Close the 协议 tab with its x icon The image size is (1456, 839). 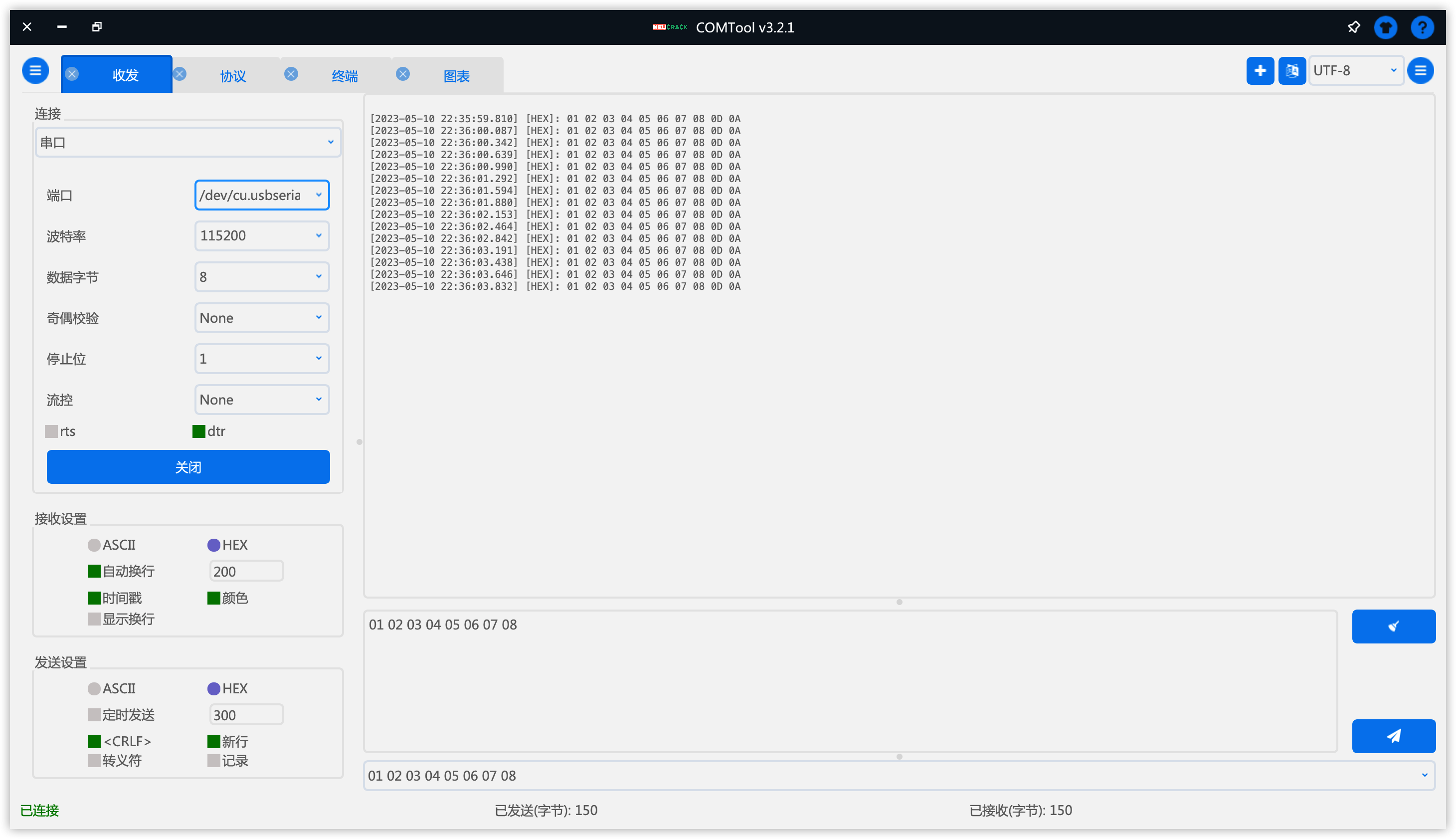point(180,74)
